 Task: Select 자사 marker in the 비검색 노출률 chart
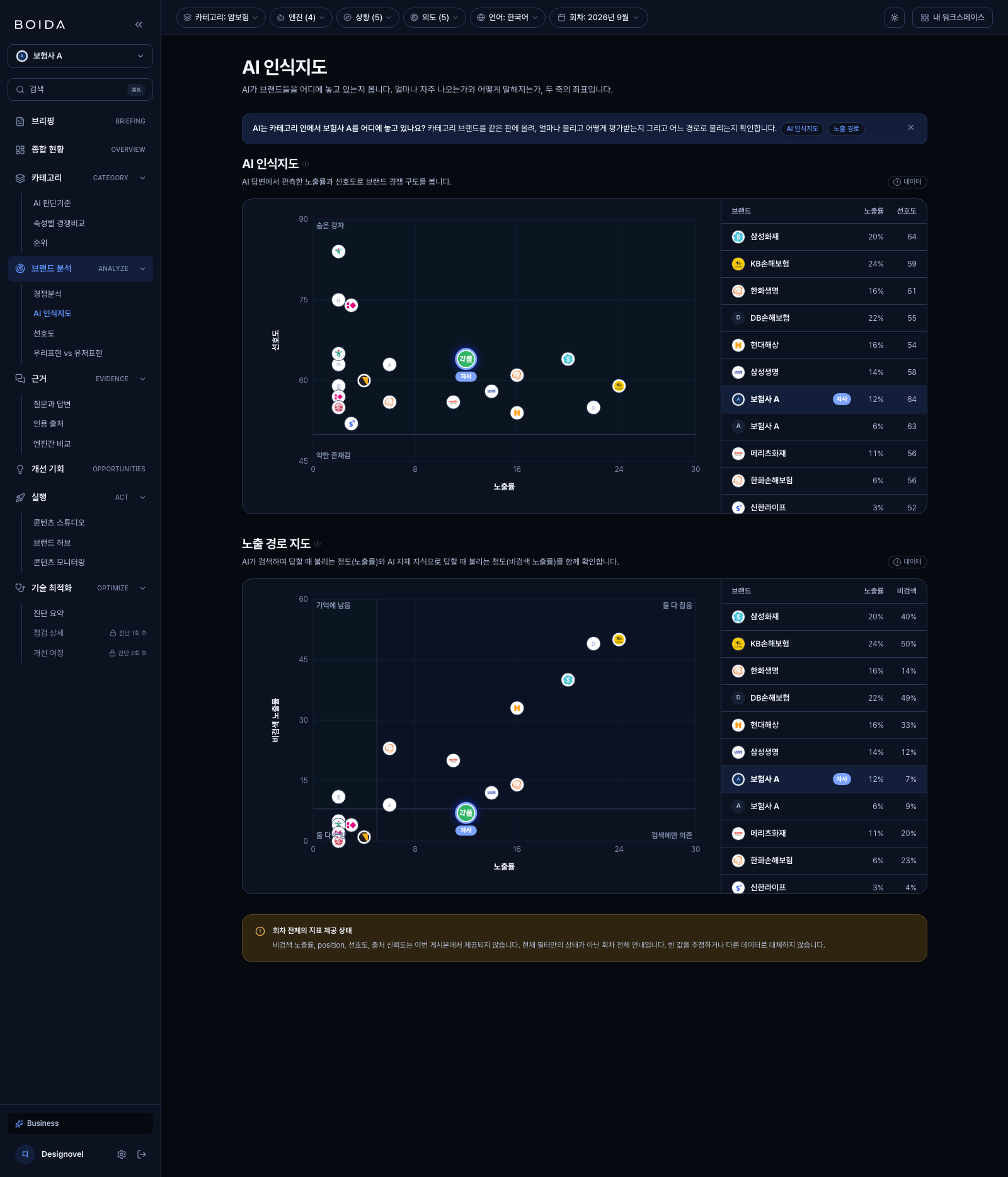click(466, 813)
